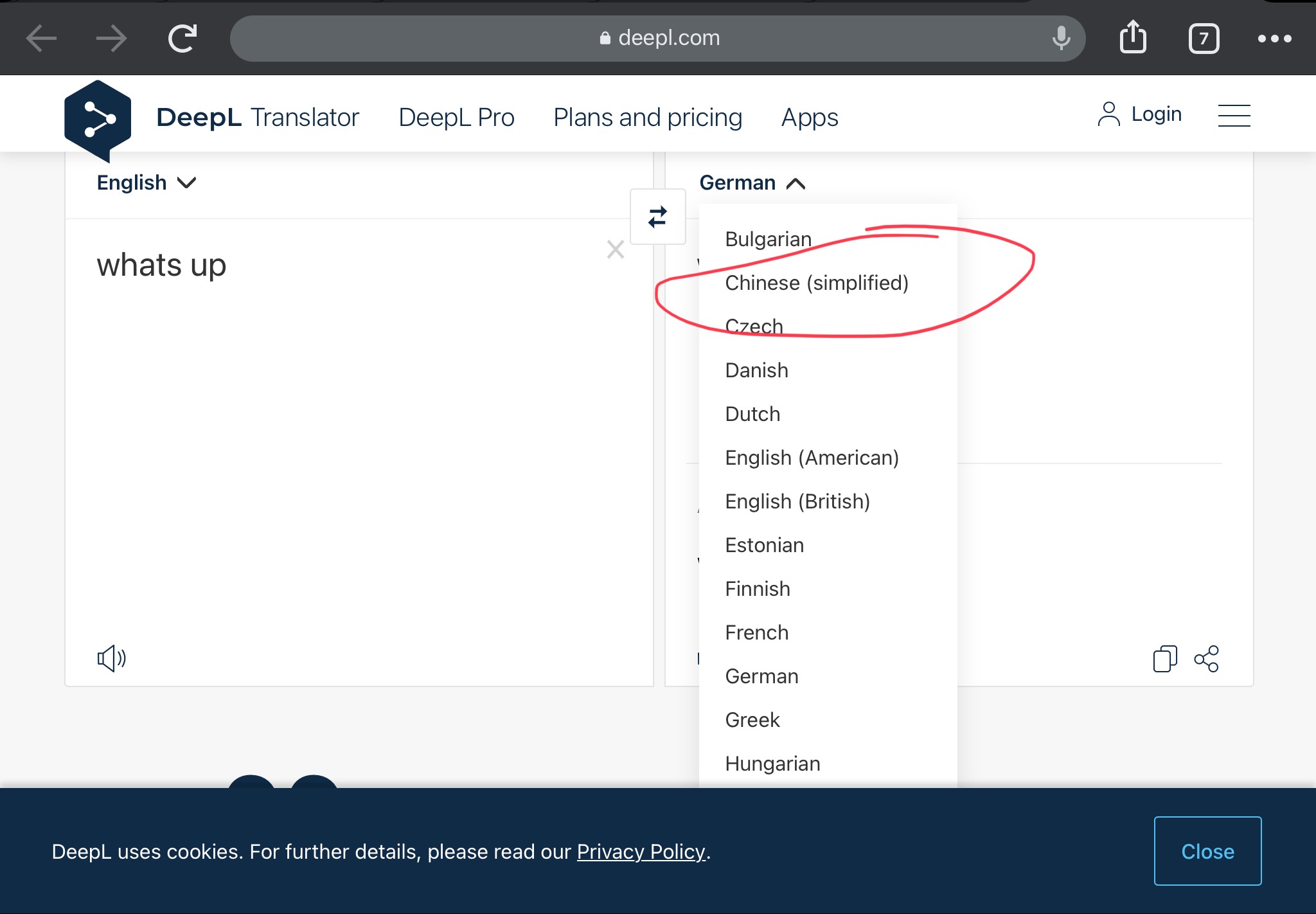Click the DeepL logo

[98, 119]
